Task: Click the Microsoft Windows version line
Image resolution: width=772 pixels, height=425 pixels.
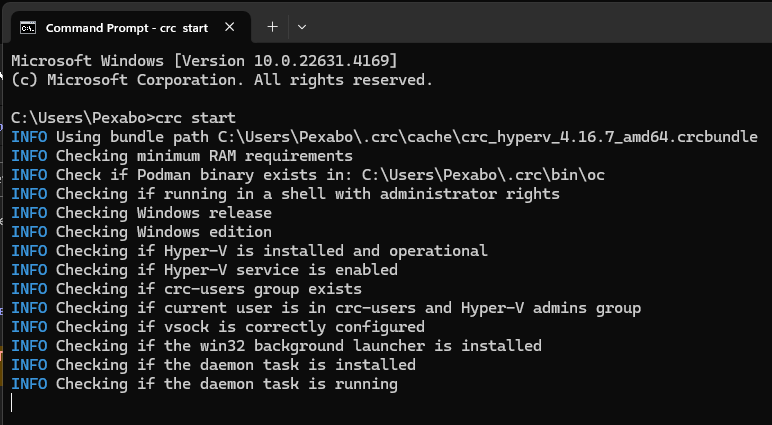Action: [x=204, y=61]
